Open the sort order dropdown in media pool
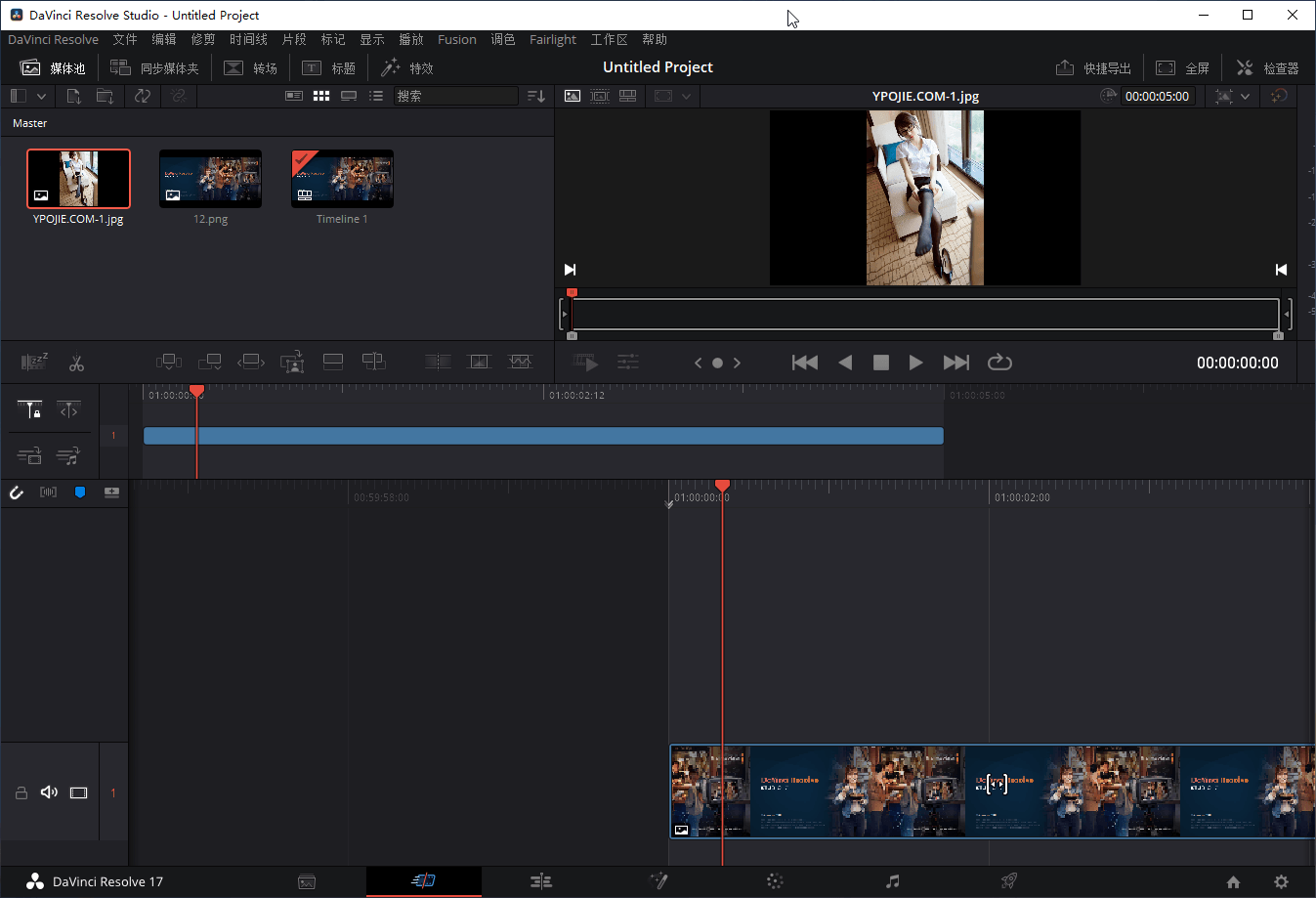 click(535, 96)
